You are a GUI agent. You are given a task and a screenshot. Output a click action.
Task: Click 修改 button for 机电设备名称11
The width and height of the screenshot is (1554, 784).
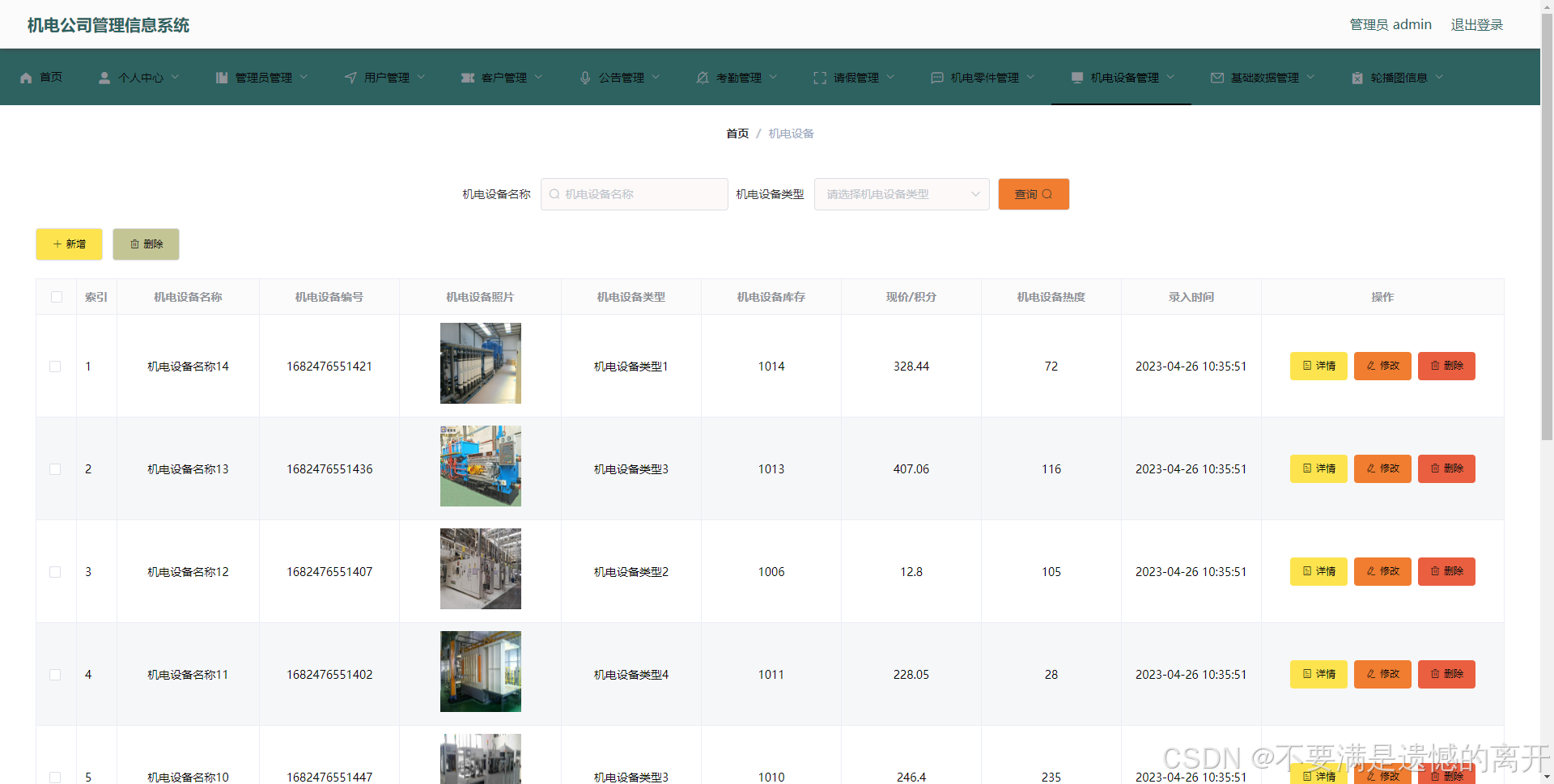click(1382, 674)
